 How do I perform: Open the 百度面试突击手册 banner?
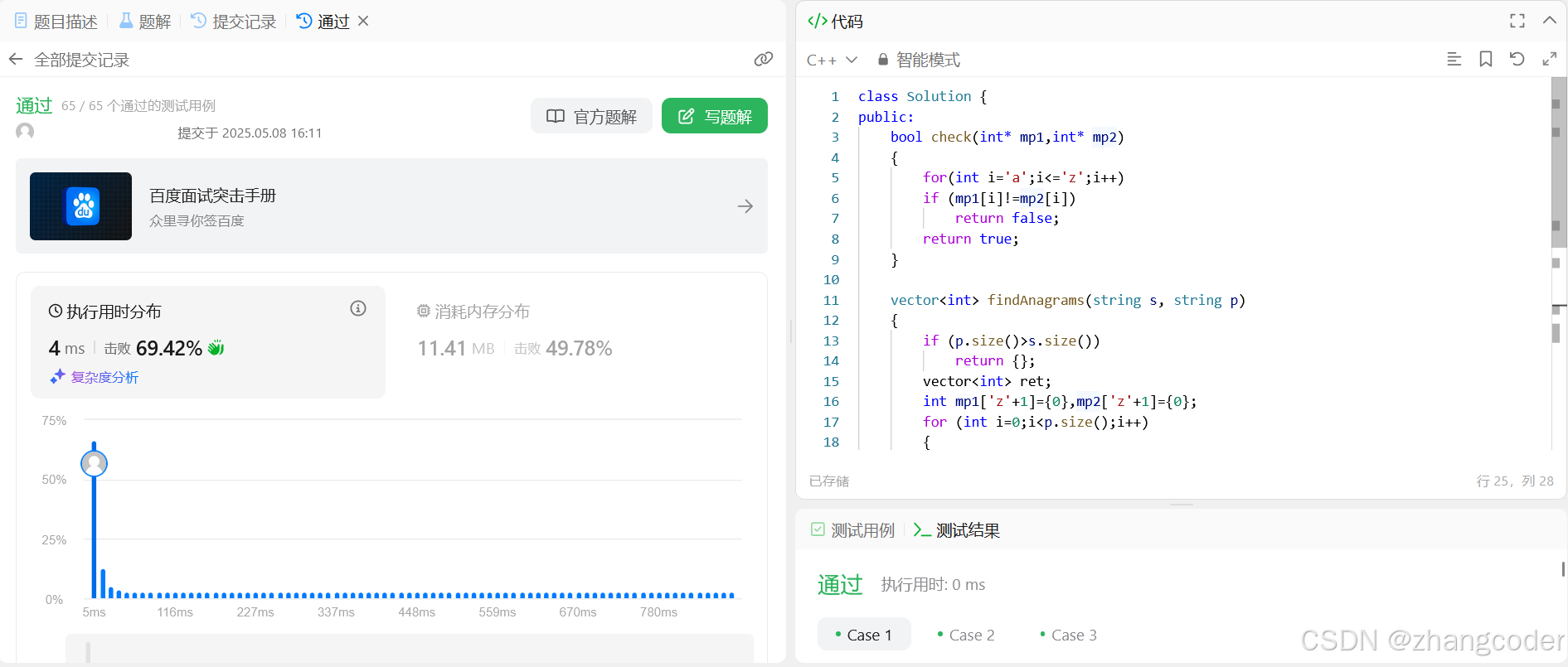click(x=391, y=205)
